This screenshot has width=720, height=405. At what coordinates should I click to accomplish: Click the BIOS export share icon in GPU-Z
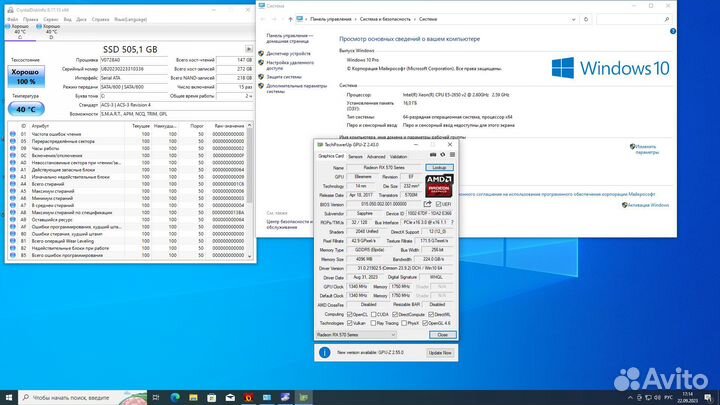click(428, 204)
